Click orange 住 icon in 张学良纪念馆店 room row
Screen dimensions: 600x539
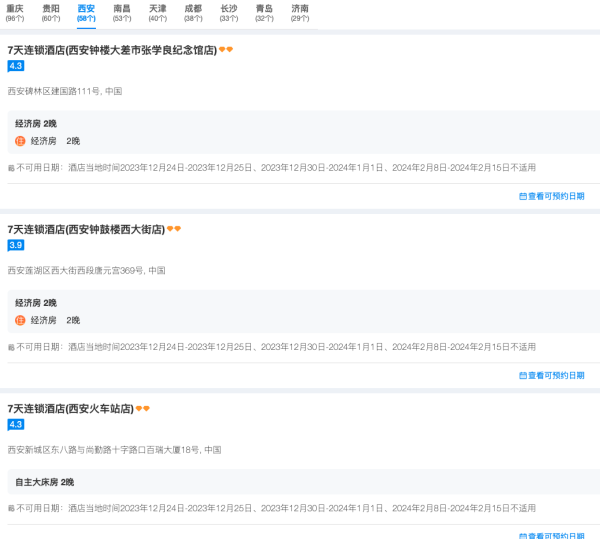coord(20,141)
